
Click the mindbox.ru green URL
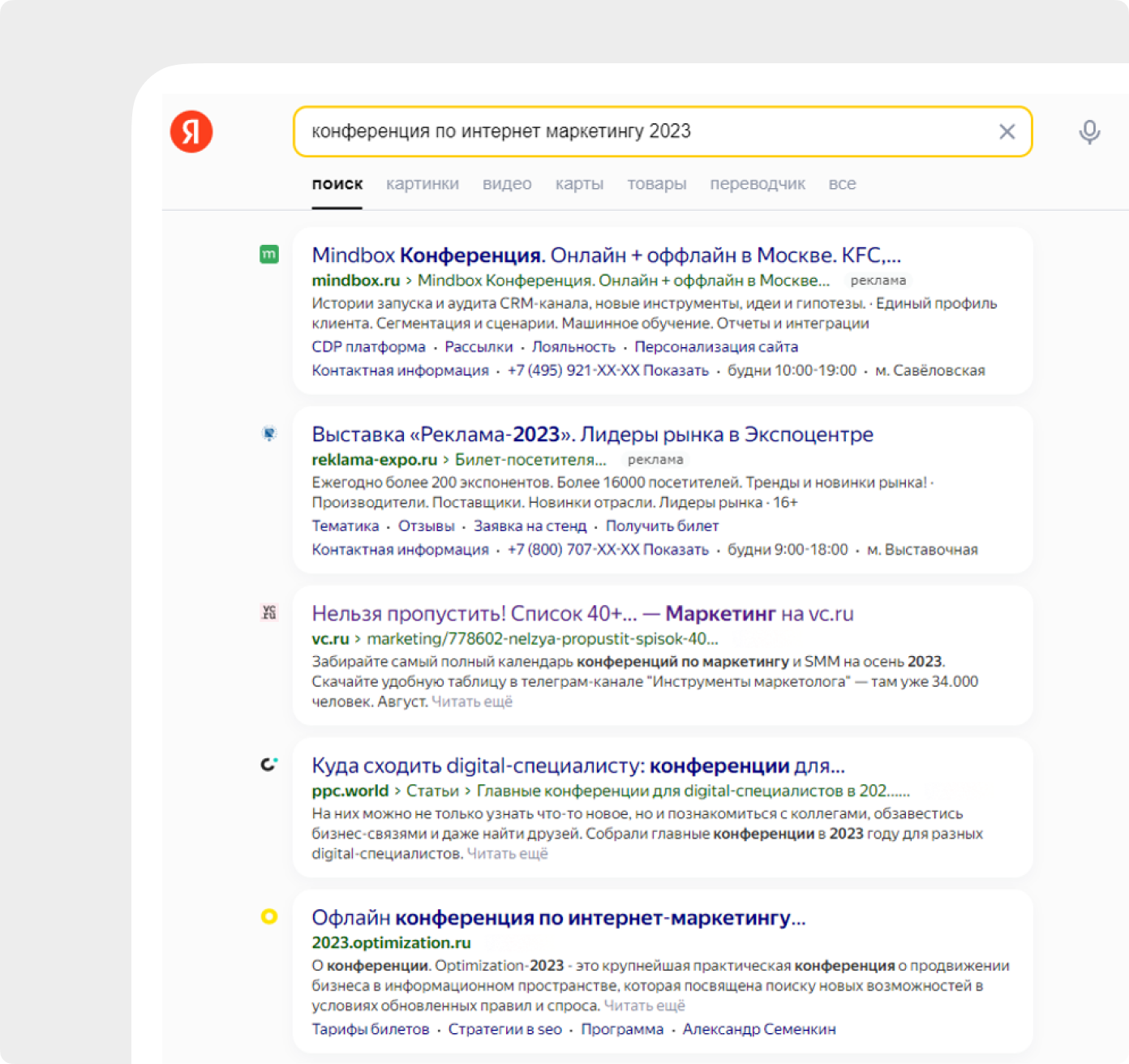(356, 281)
